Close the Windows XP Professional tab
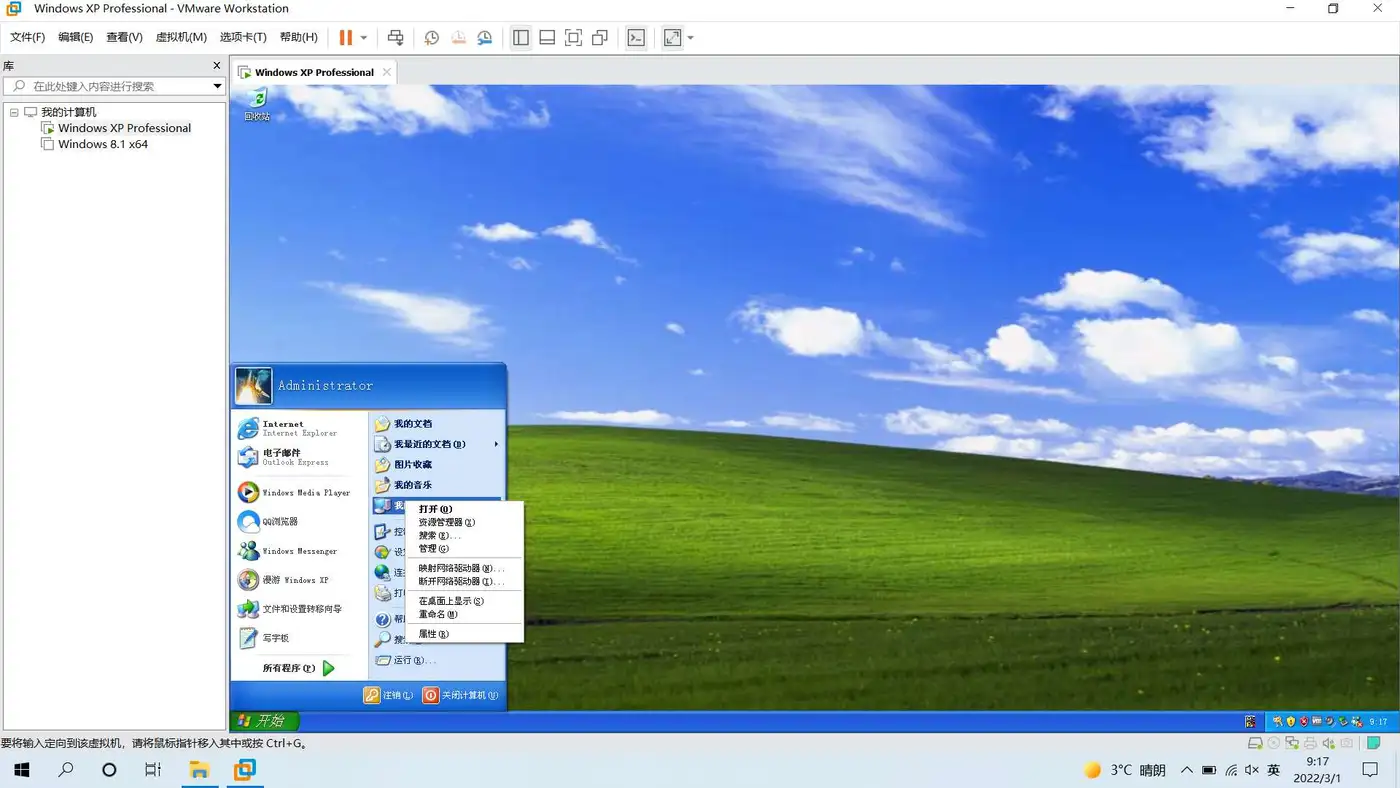The image size is (1400, 788). coord(387,72)
